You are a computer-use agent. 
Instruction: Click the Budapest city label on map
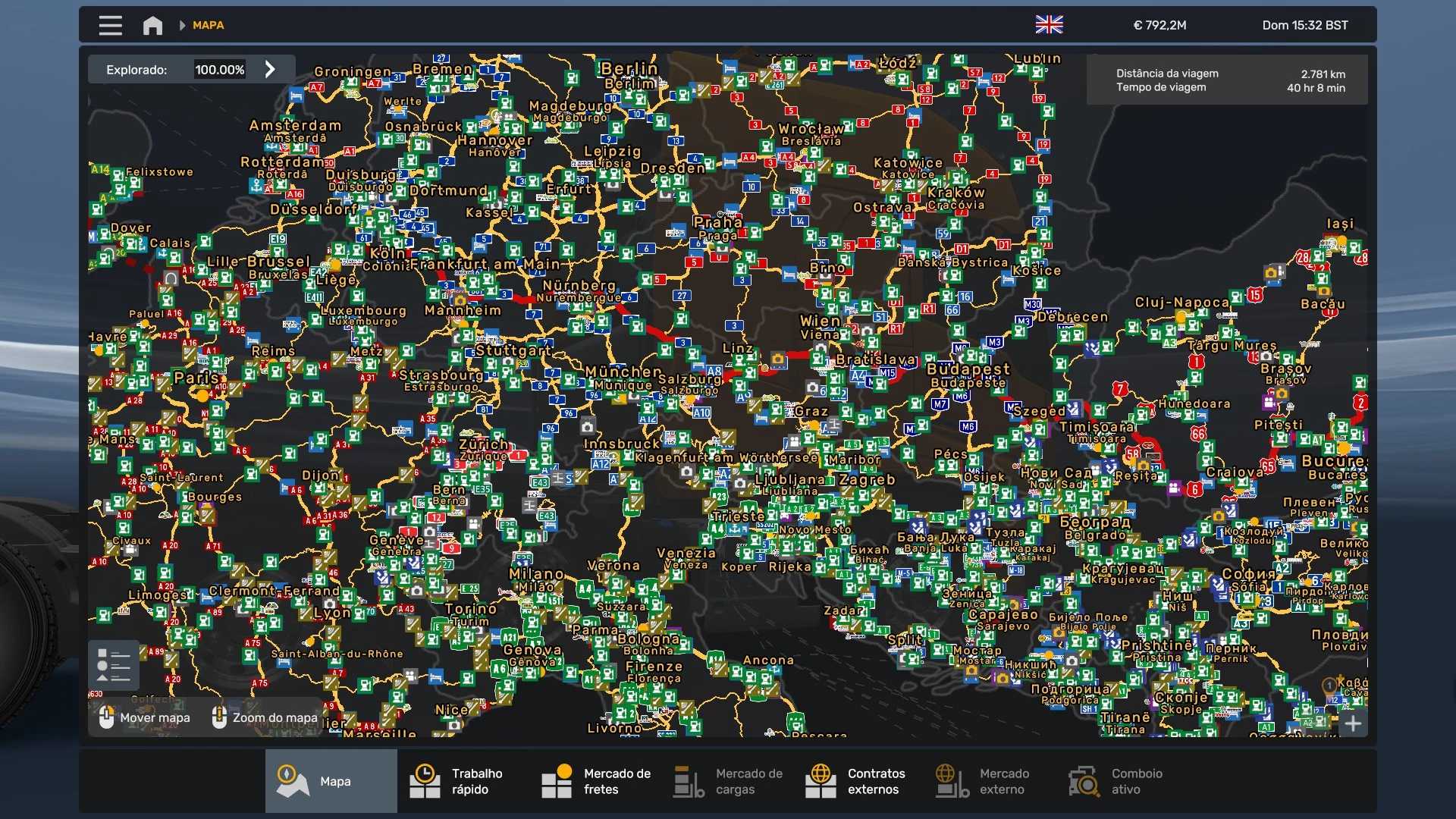(x=968, y=369)
